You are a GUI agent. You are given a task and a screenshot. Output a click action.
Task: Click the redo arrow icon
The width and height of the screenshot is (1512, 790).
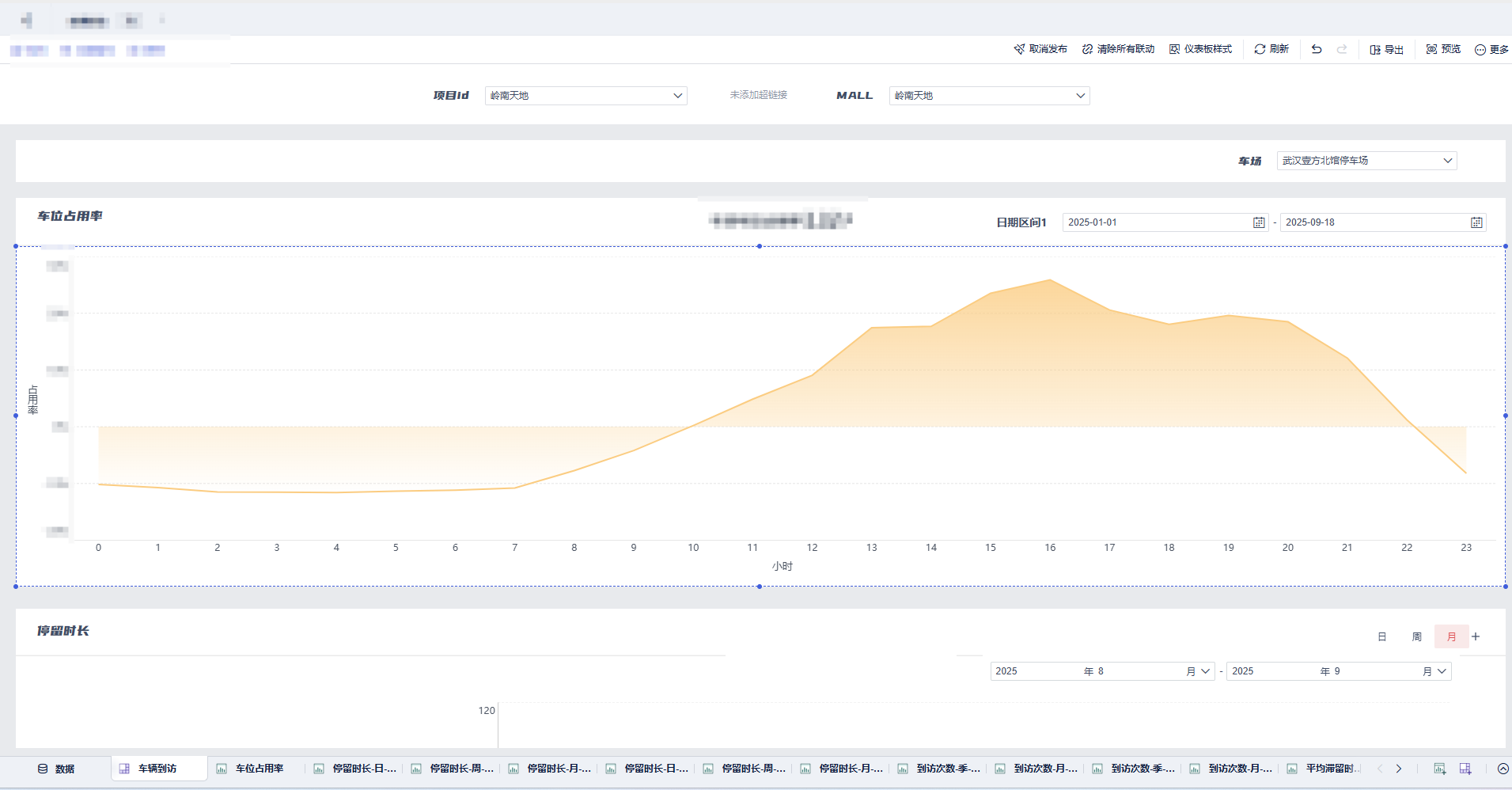click(1342, 49)
